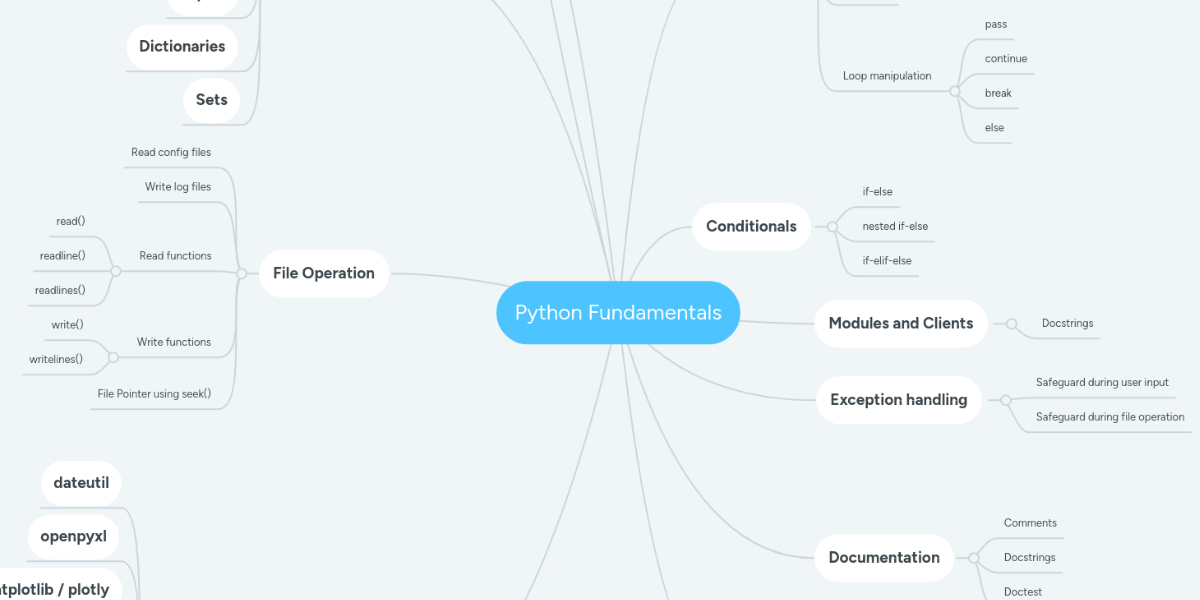Image resolution: width=1200 pixels, height=600 pixels.
Task: Select the Doctest leaf under Documentation
Action: click(x=1022, y=591)
